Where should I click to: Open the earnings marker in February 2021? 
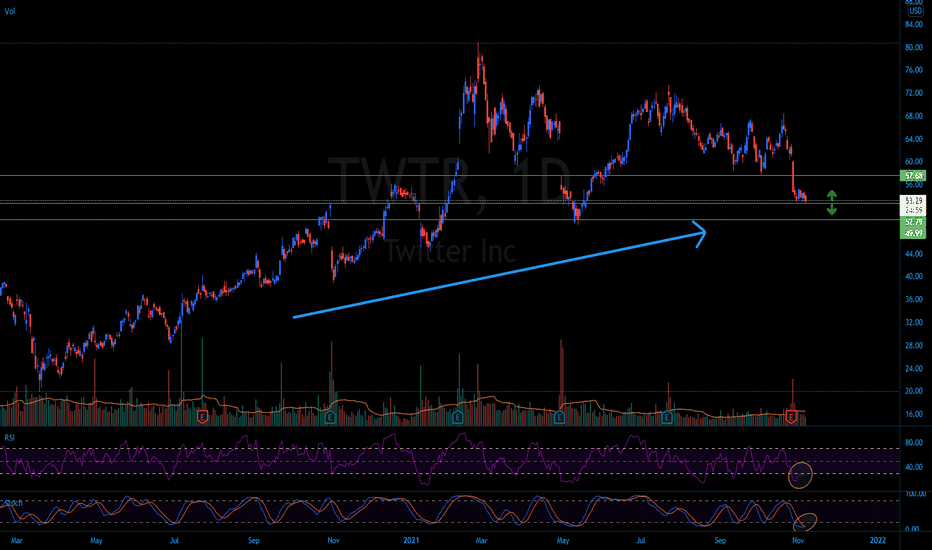[x=458, y=417]
